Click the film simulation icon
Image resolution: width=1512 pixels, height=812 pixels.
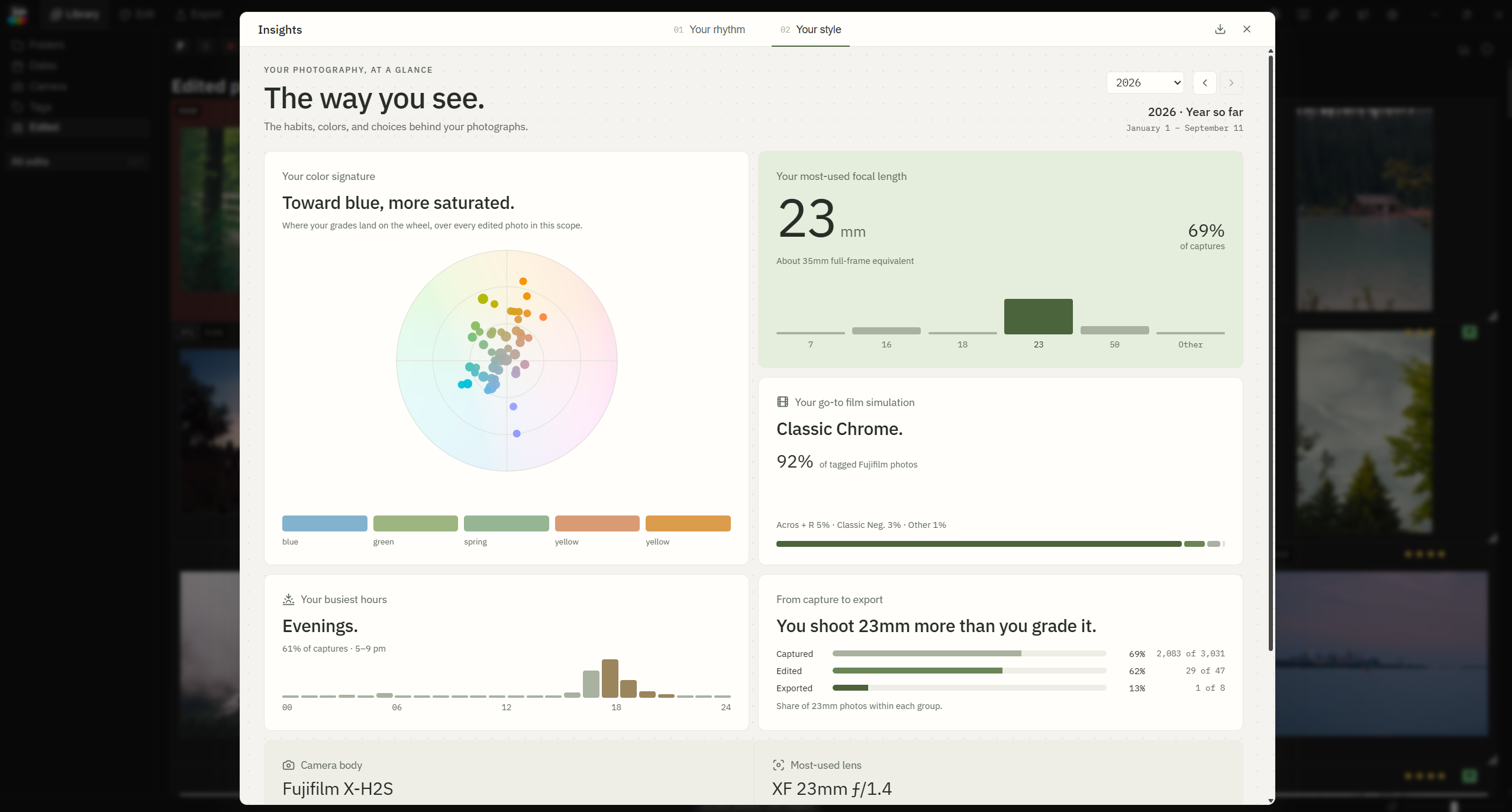point(782,402)
